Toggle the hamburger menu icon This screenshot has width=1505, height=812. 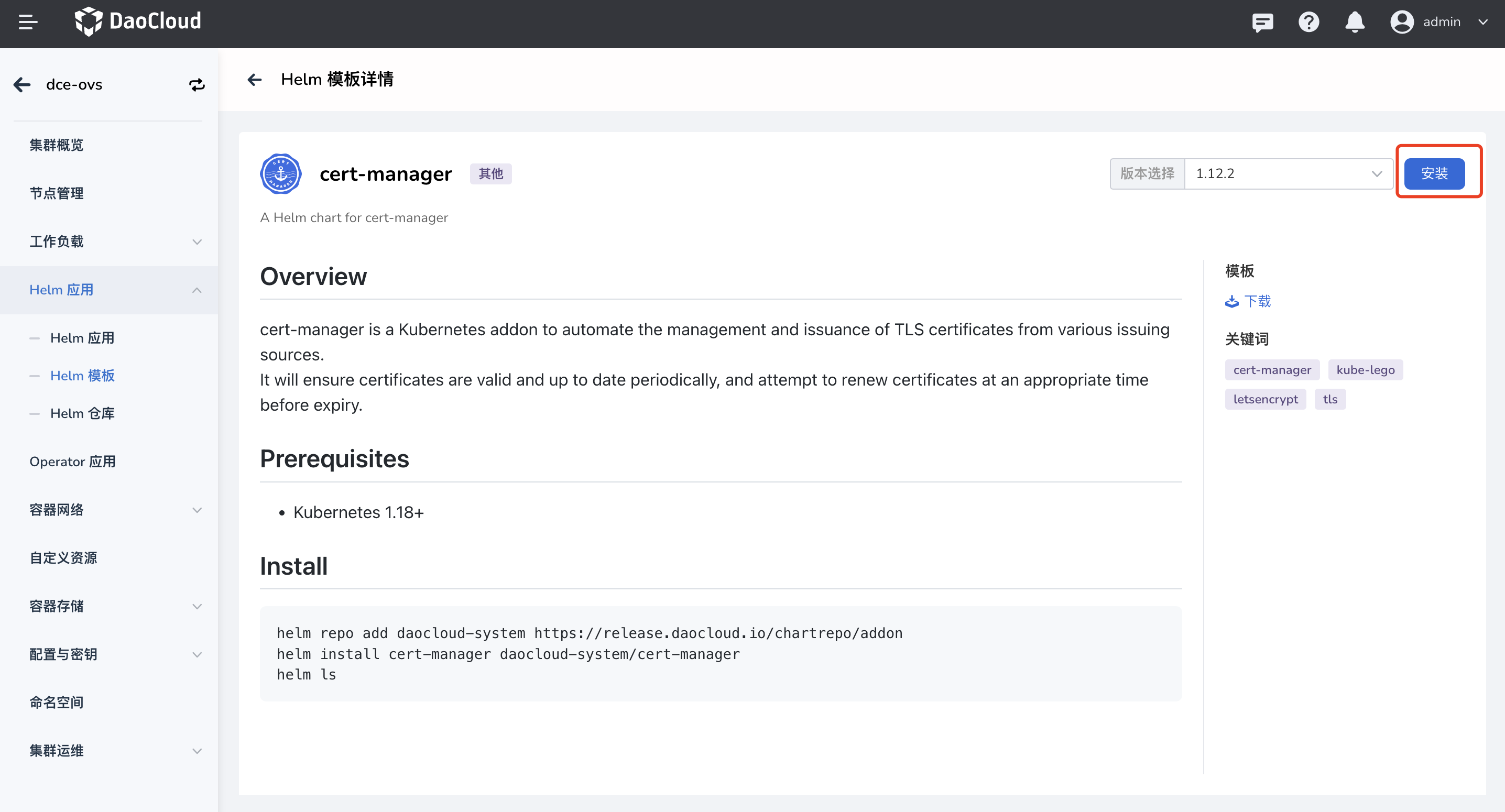click(27, 22)
